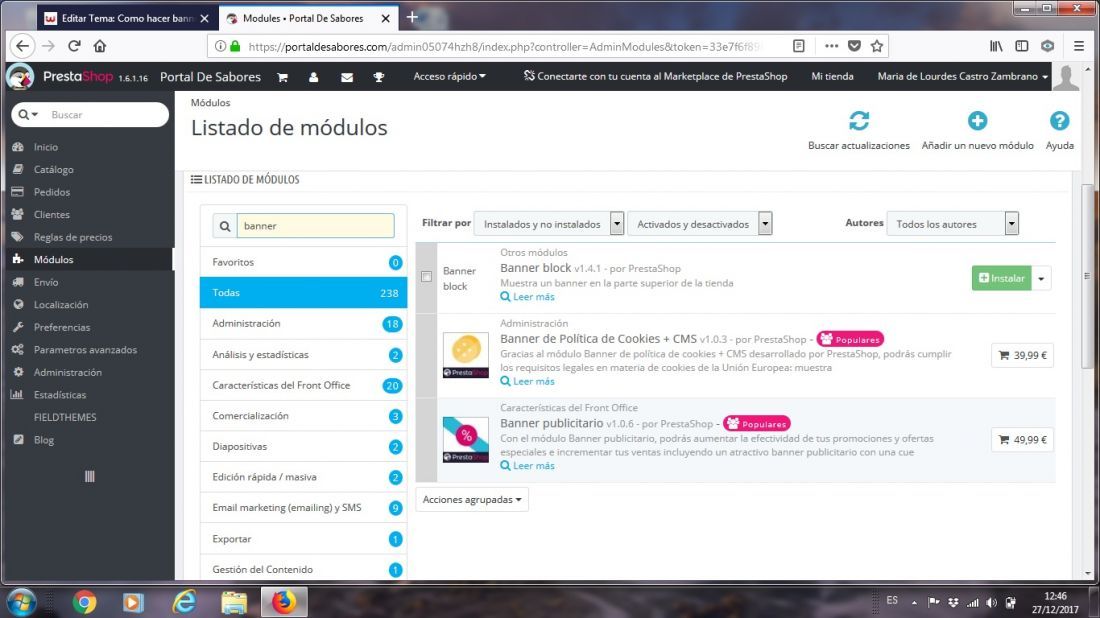This screenshot has height=618, width=1100.
Task: Click the Banner de Política de Cookies thumbnail
Action: tap(466, 356)
